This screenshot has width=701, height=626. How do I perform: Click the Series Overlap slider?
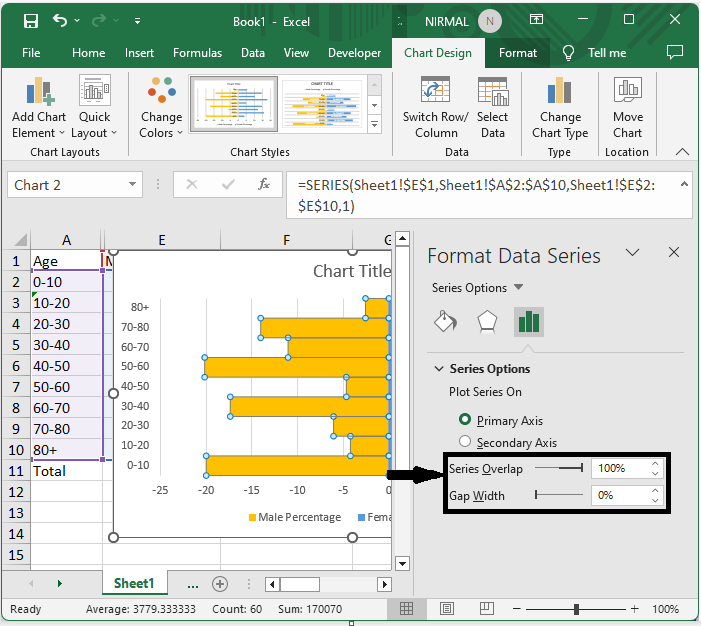click(559, 467)
